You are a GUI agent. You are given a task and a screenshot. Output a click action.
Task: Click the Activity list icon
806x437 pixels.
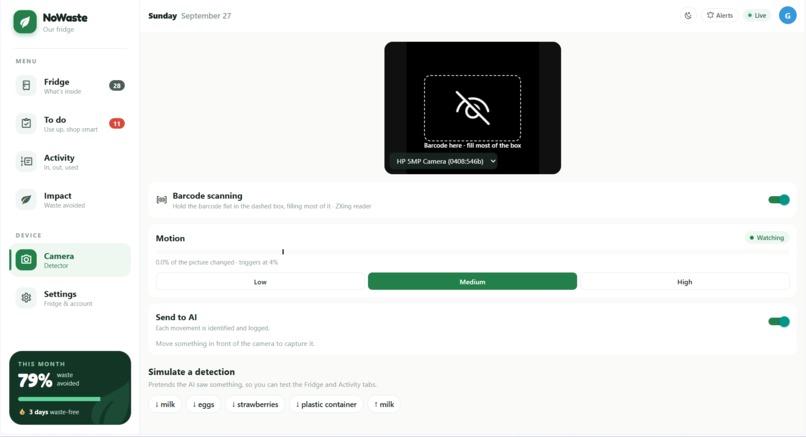click(x=26, y=161)
